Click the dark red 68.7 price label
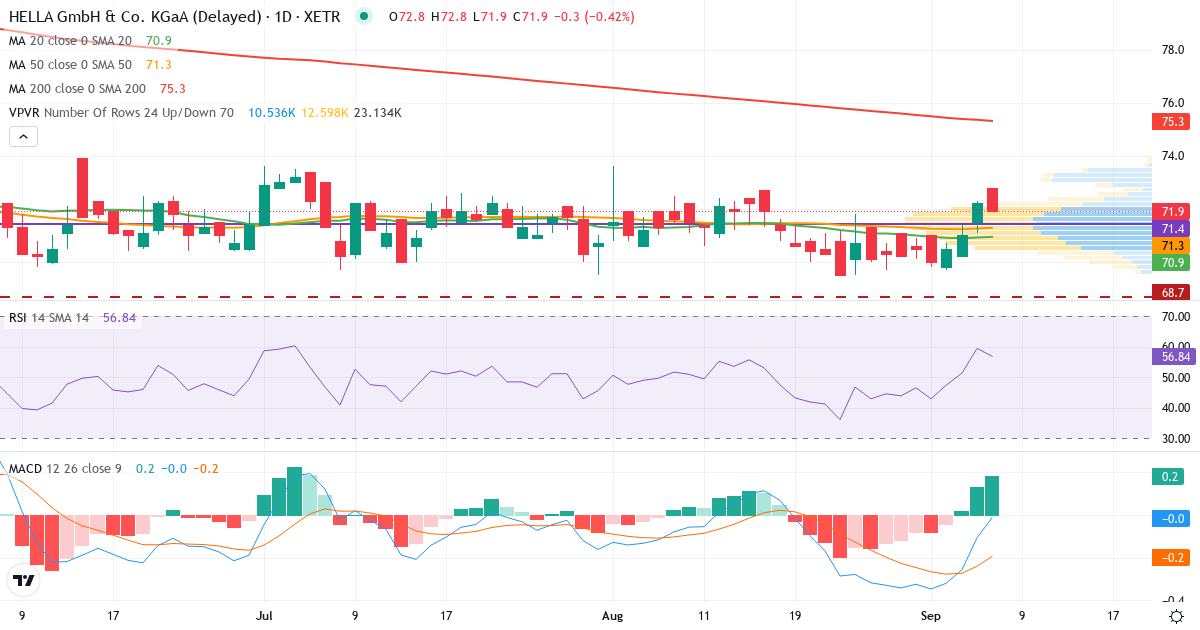1200x630 pixels. point(1172,292)
